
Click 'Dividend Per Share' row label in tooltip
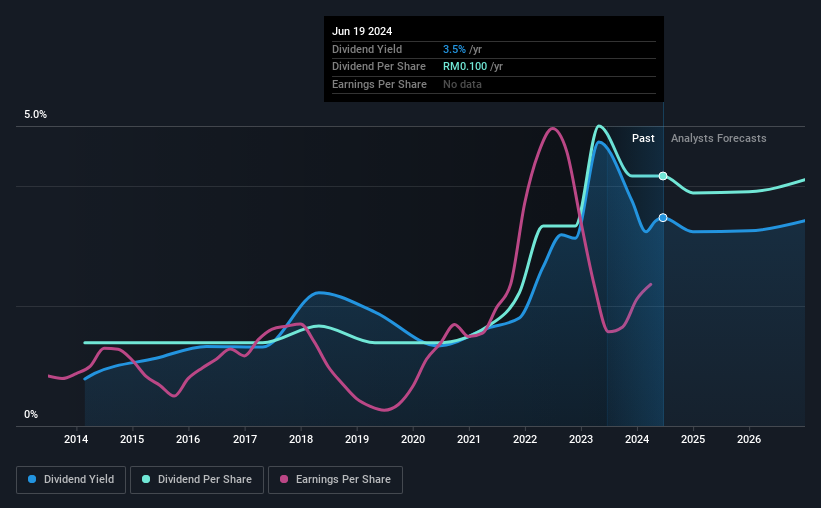click(379, 67)
